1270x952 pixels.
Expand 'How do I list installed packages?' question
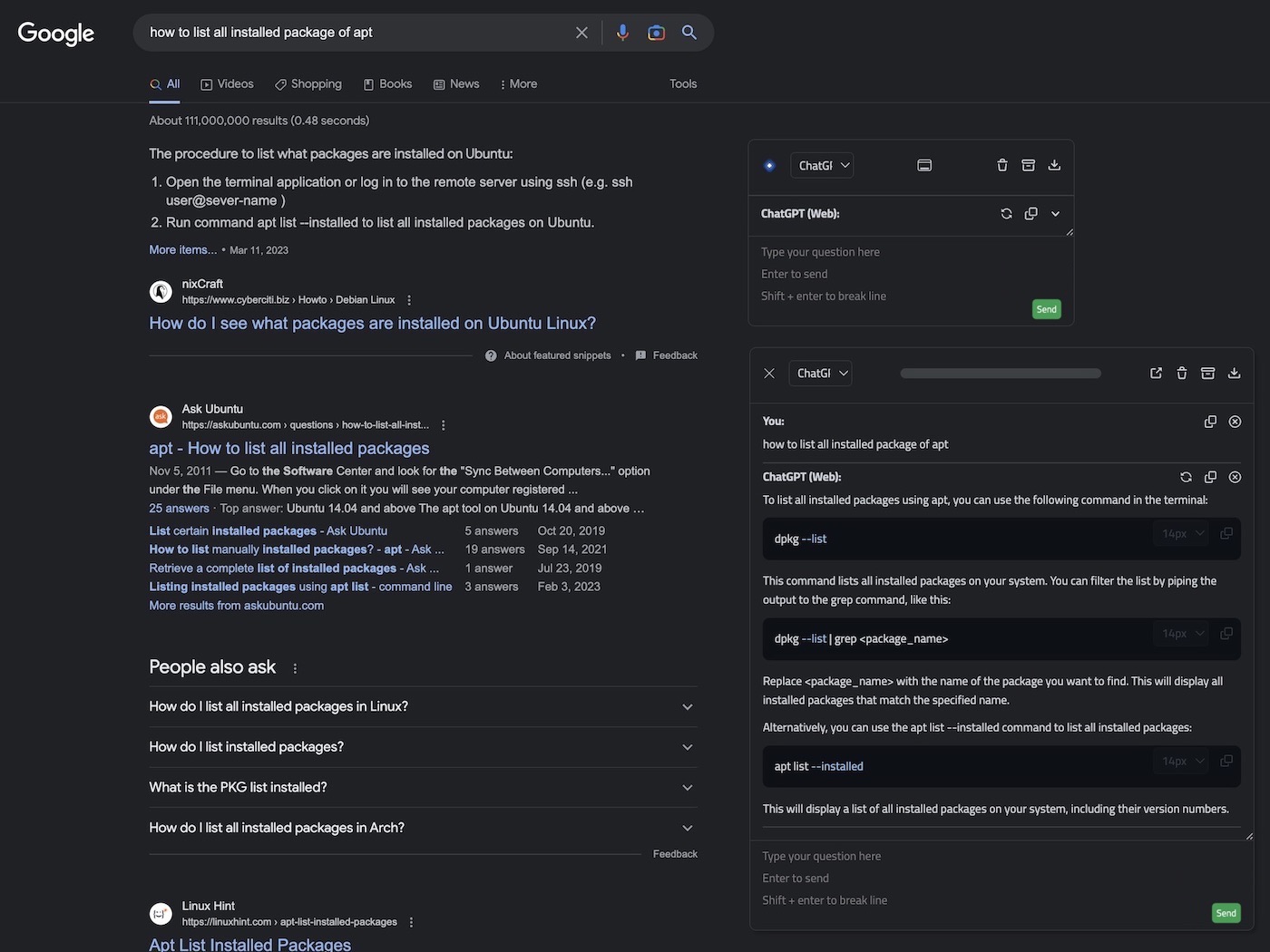(687, 746)
